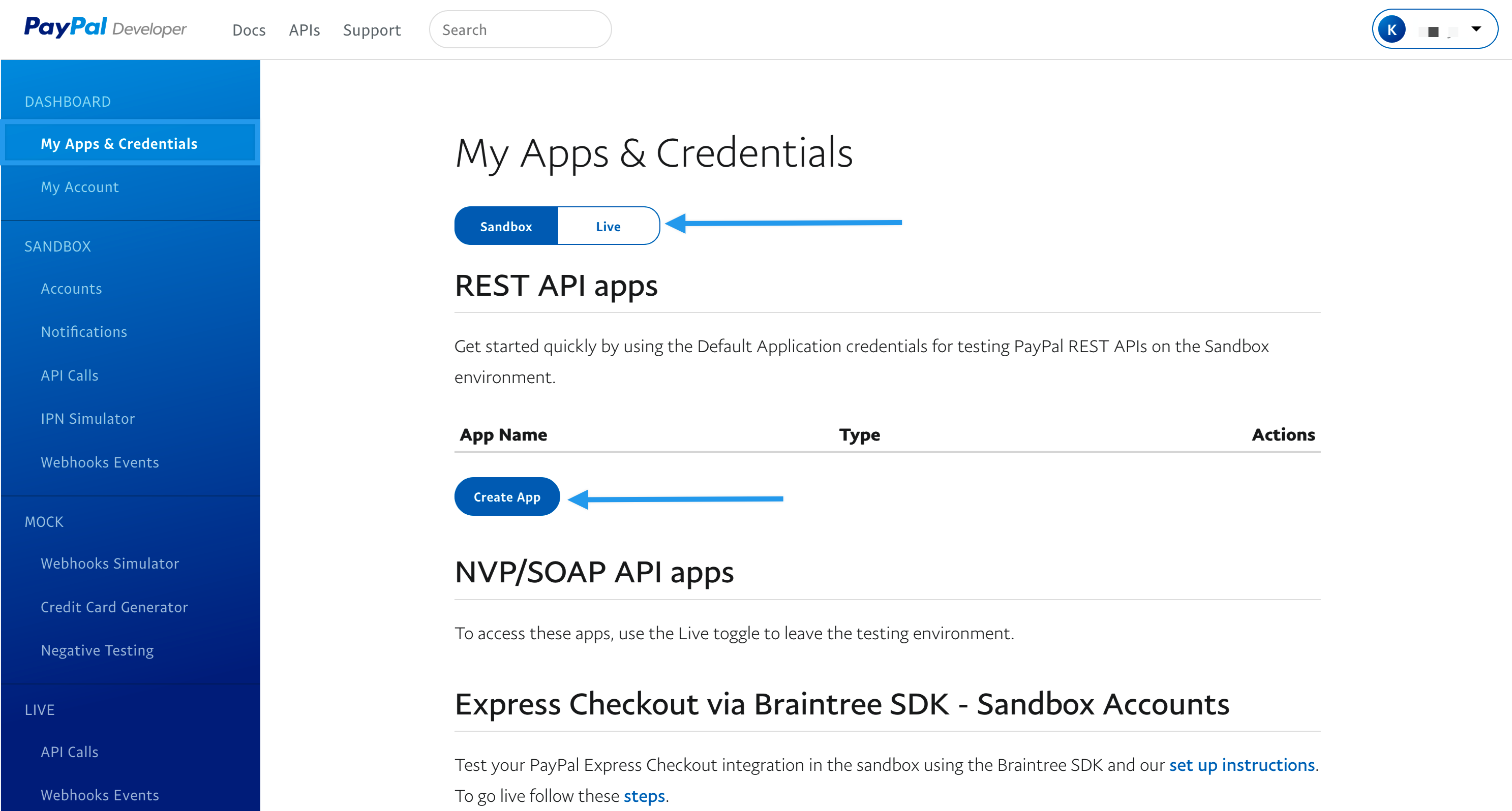Viewport: 1512px width, 811px height.
Task: Select My Apps & Credentials in sidebar
Action: pyautogui.click(x=130, y=143)
